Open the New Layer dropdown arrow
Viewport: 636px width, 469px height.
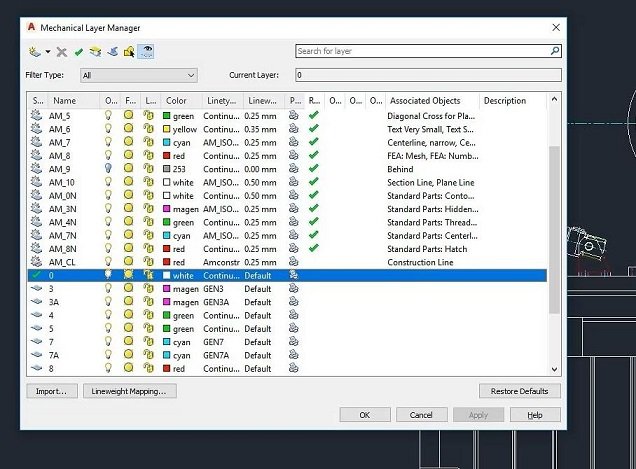pos(48,52)
